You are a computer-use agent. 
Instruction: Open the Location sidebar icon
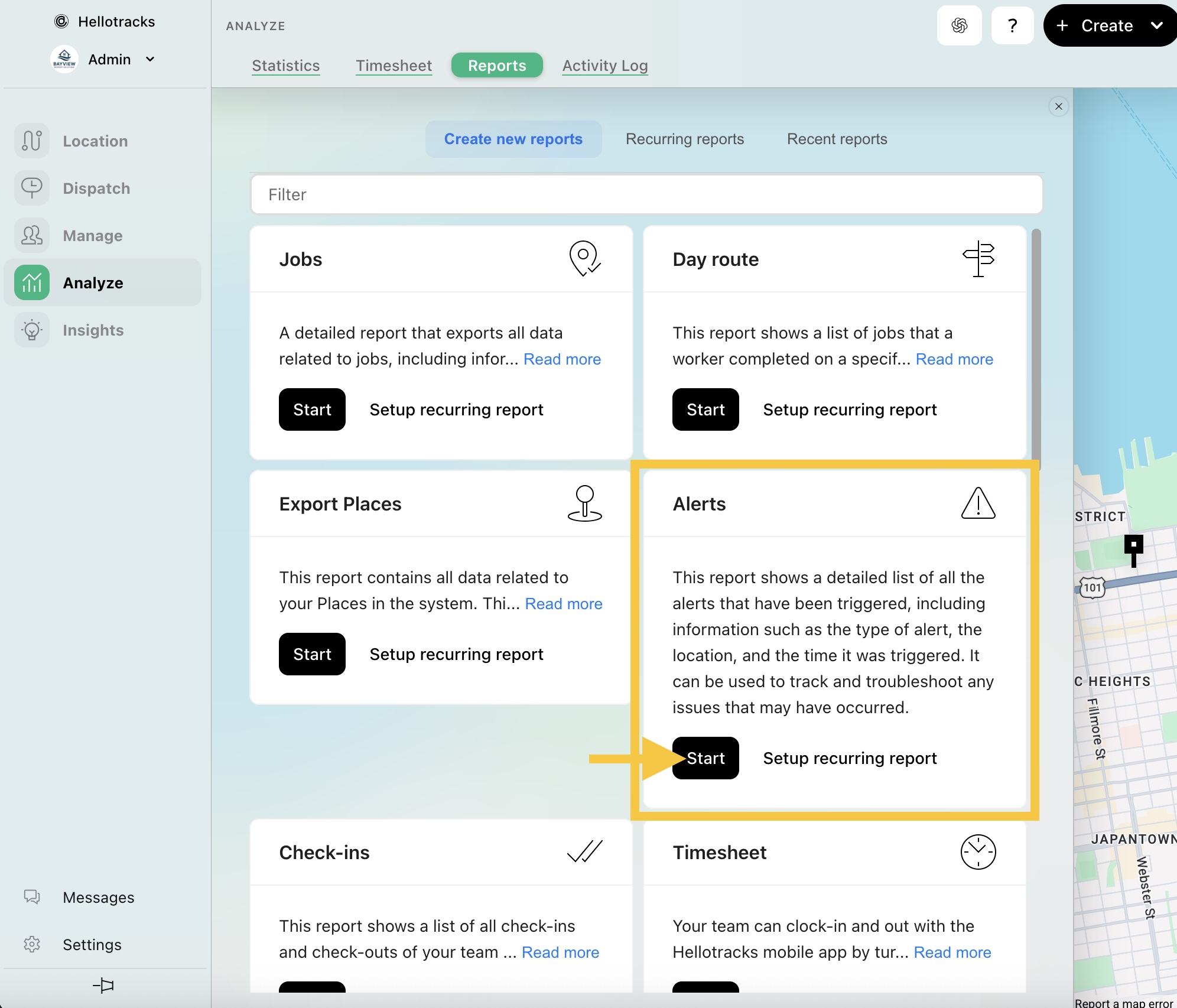(x=32, y=141)
